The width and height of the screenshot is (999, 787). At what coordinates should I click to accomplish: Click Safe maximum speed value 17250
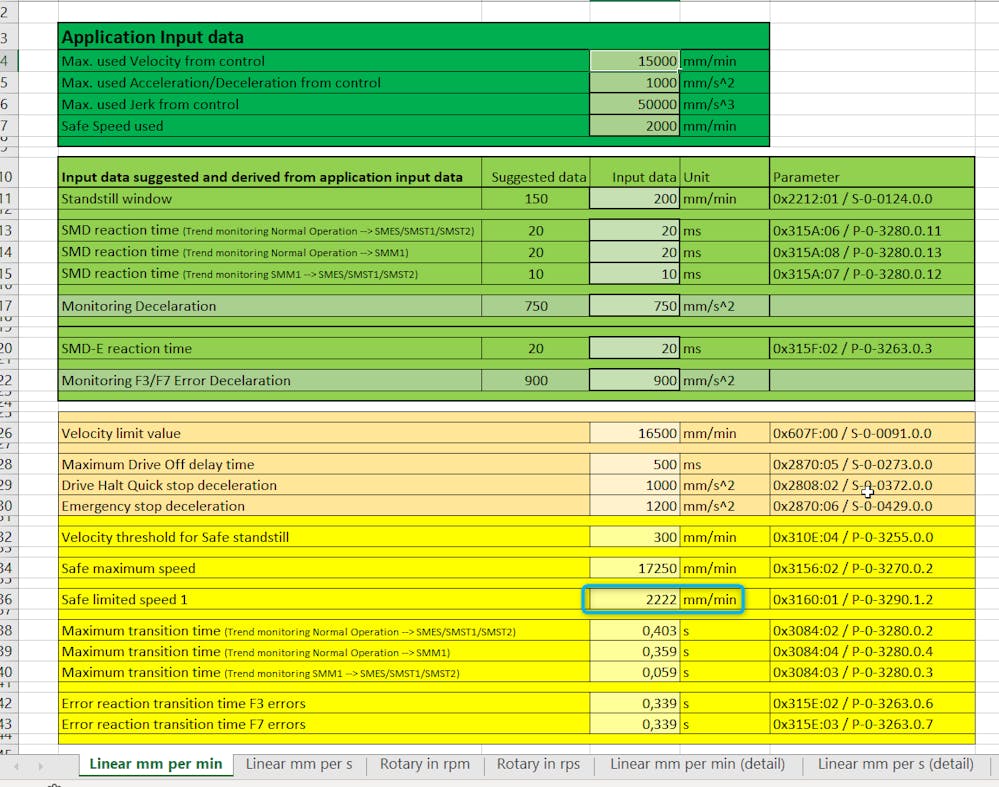635,568
